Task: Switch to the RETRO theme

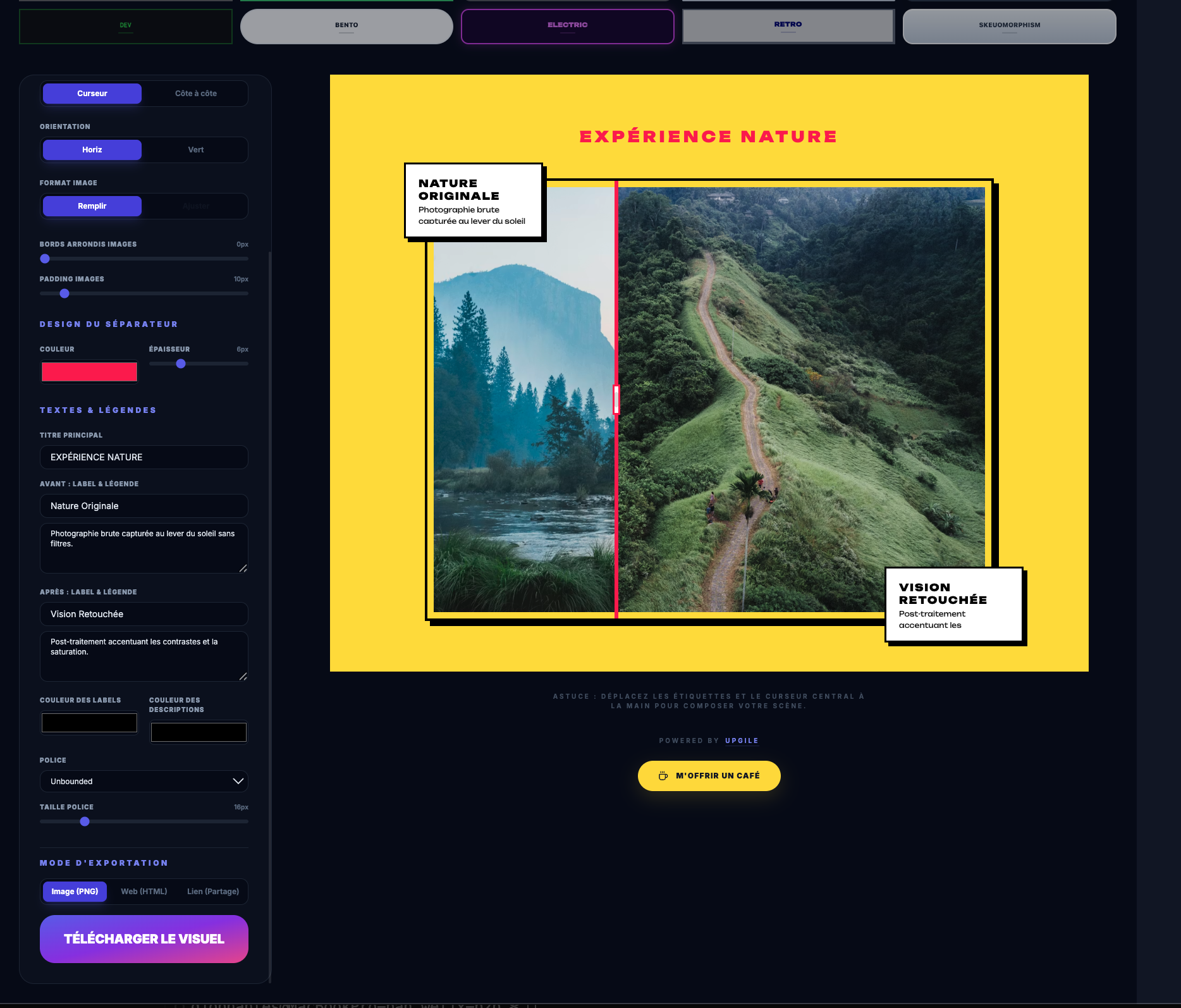Action: click(788, 26)
